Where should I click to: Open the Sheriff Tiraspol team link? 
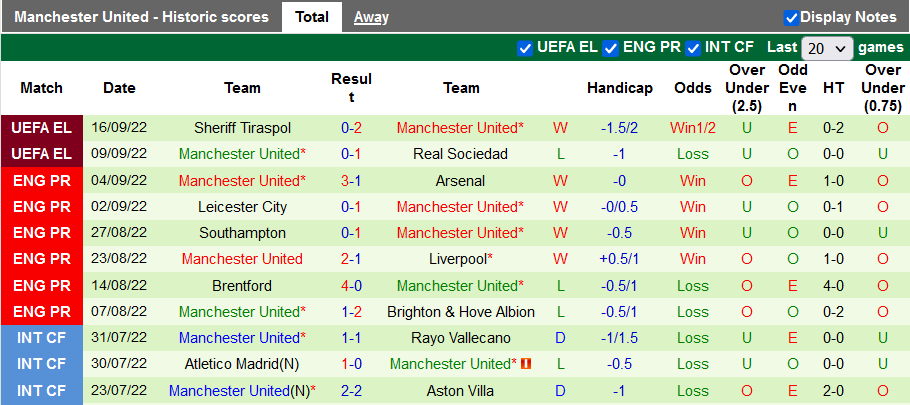pyautogui.click(x=242, y=128)
